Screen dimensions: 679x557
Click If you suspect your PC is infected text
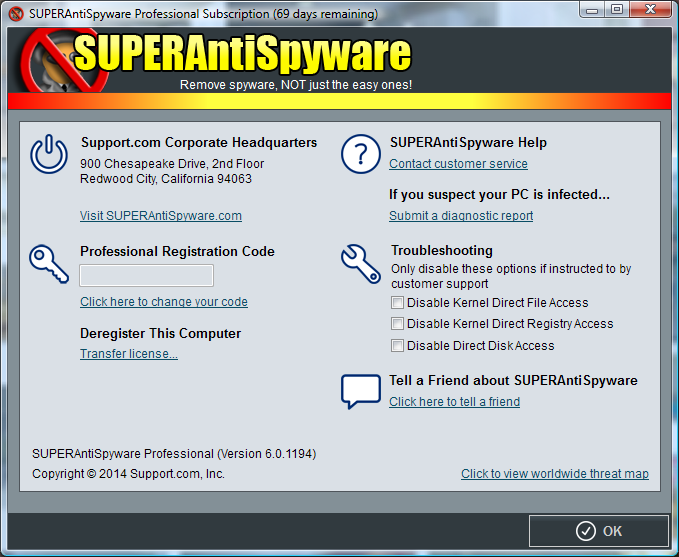(x=499, y=194)
